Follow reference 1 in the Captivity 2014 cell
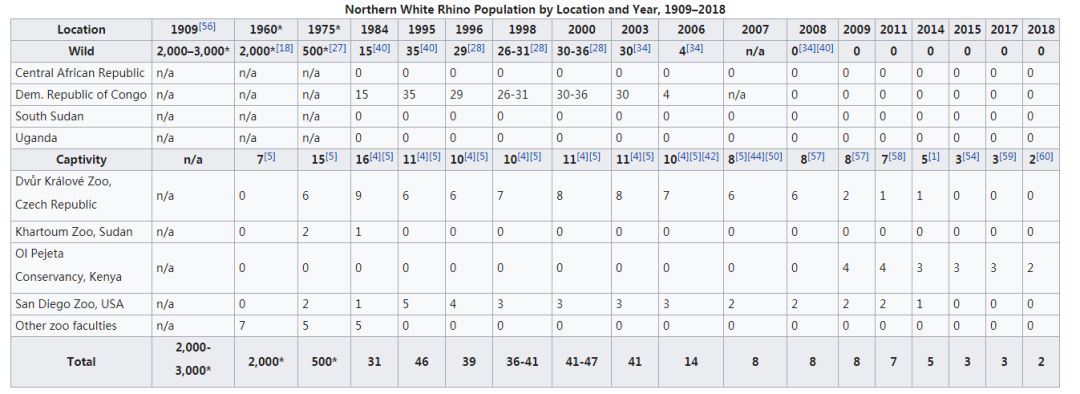Image resolution: width=1080 pixels, height=394 pixels. pos(933,156)
